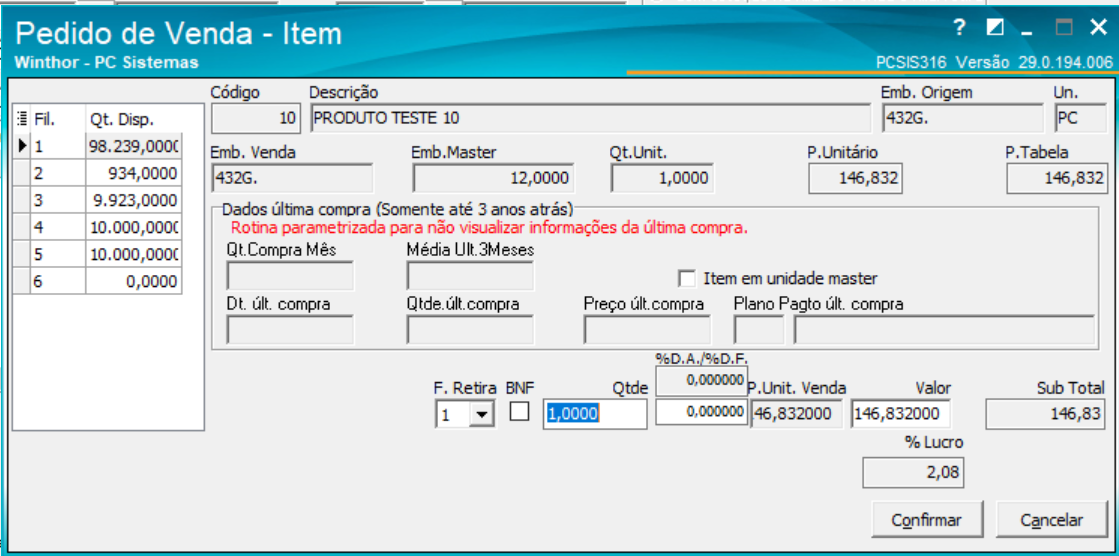Select the Fil. cell numbered 2
1119x556 pixels.
58,173
